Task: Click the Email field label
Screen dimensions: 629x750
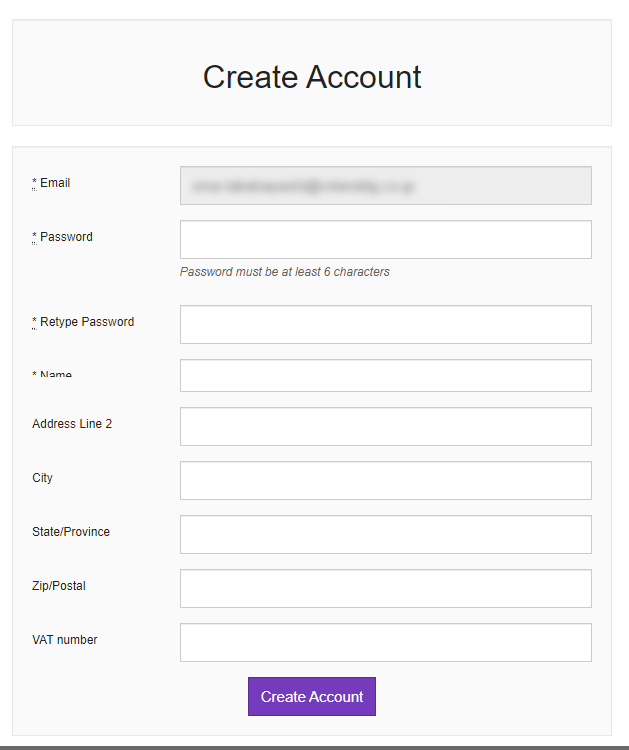Action: (54, 183)
